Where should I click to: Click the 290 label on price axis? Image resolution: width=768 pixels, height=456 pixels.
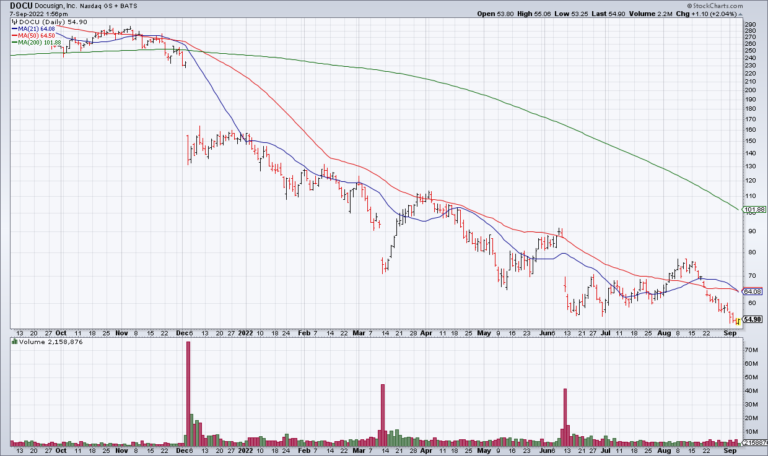pos(750,24)
